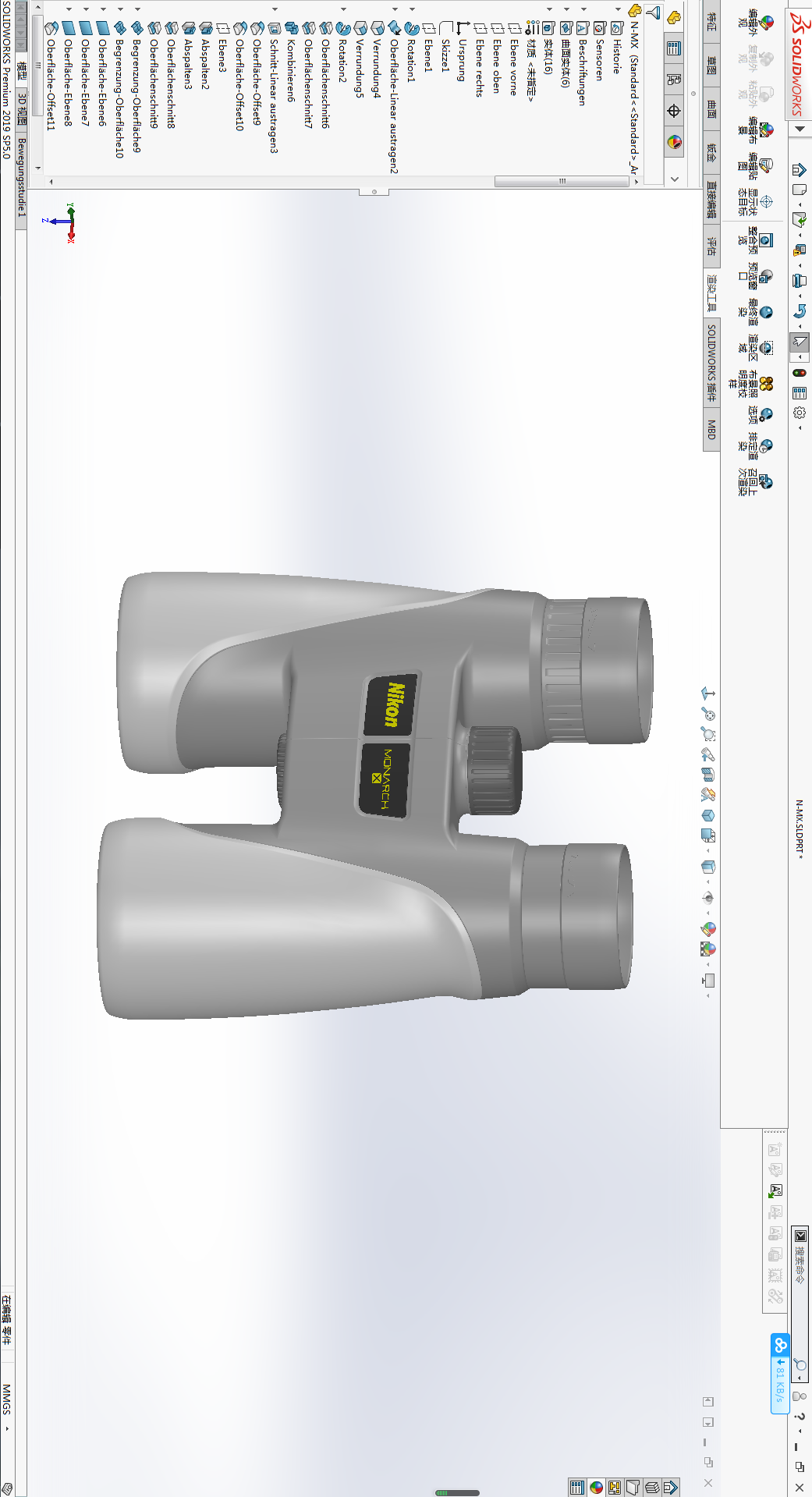Toggle Hide/Show Items eye icon

(x=708, y=897)
